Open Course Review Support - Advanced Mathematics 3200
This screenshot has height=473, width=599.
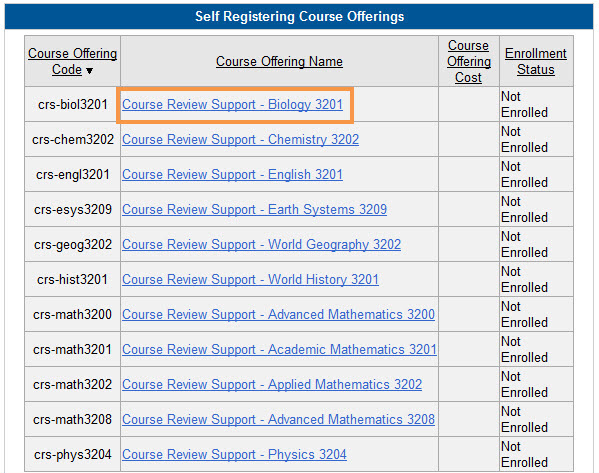[278, 314]
